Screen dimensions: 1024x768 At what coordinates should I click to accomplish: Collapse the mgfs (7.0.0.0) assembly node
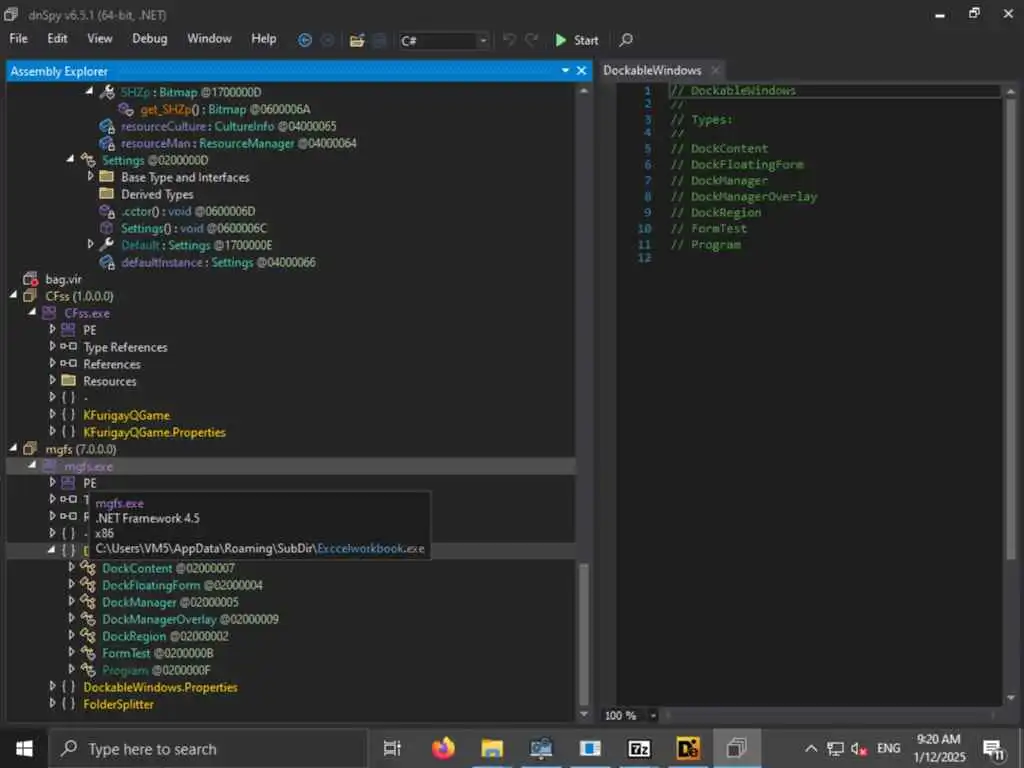(x=13, y=448)
